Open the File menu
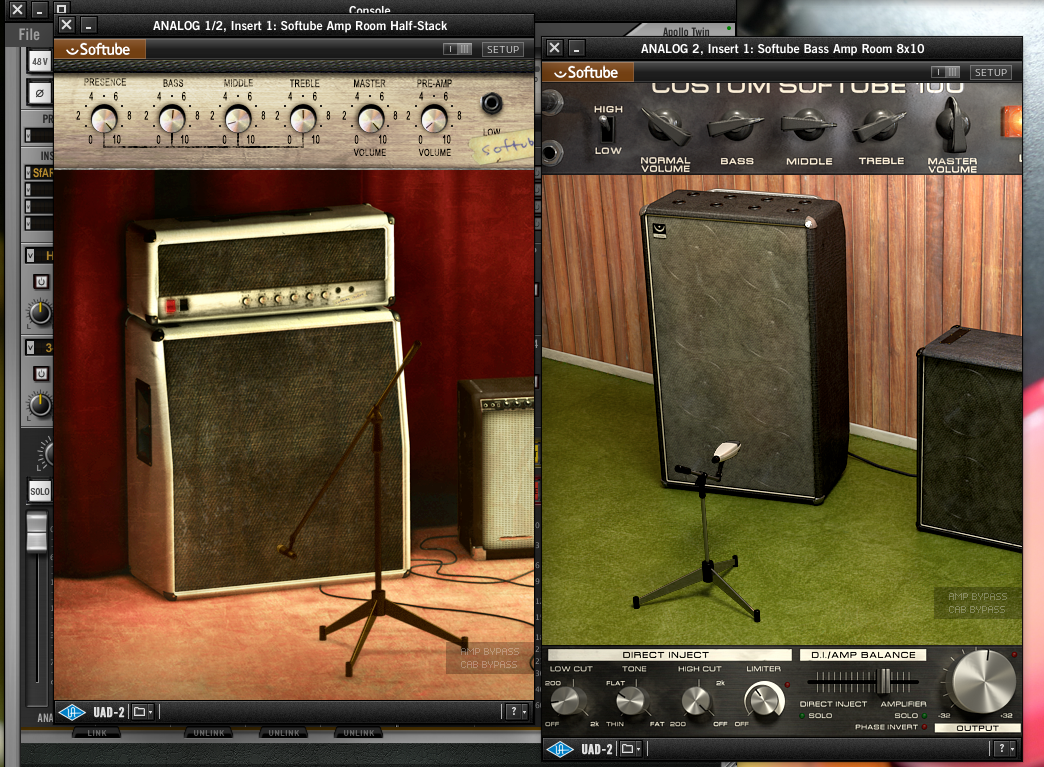1044x767 pixels. [27, 33]
